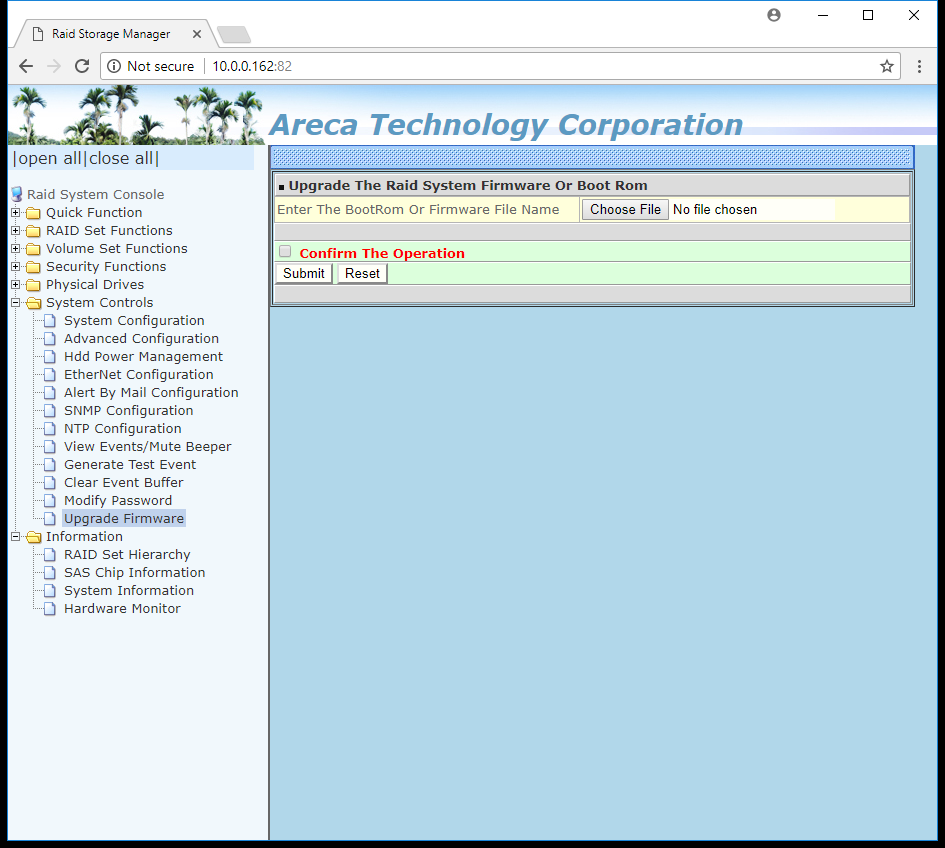The height and width of the screenshot is (848, 945).
Task: Click the browser back arrow
Action: [x=26, y=66]
